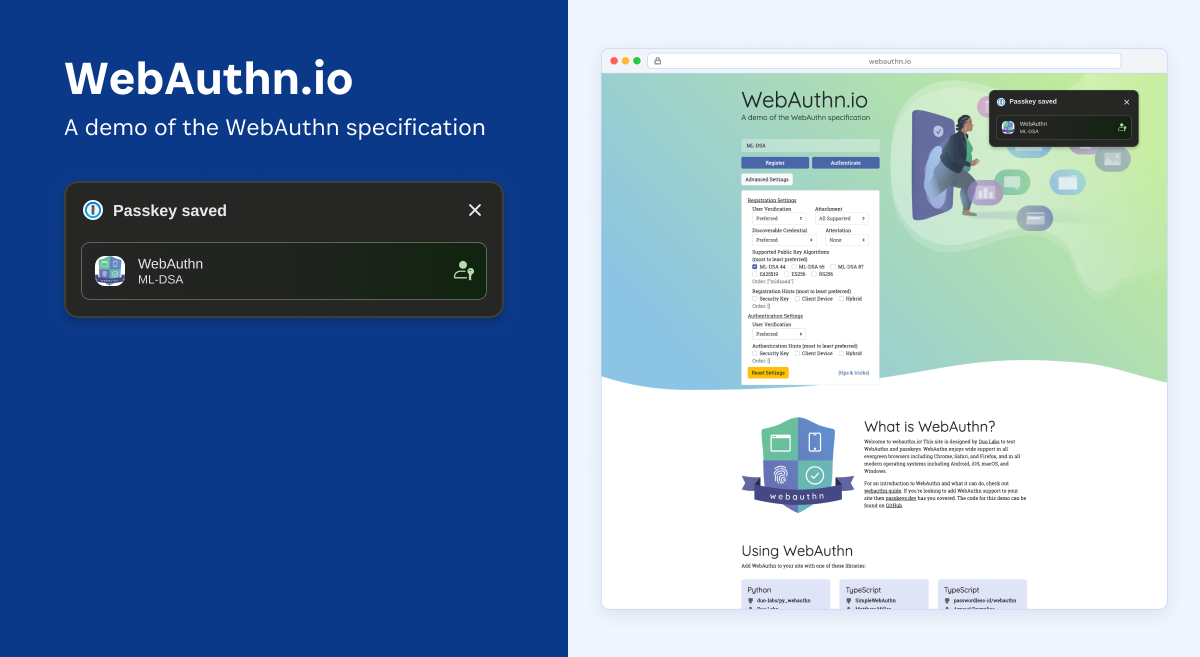Click the fingerprint icon on shield logo

(780, 474)
